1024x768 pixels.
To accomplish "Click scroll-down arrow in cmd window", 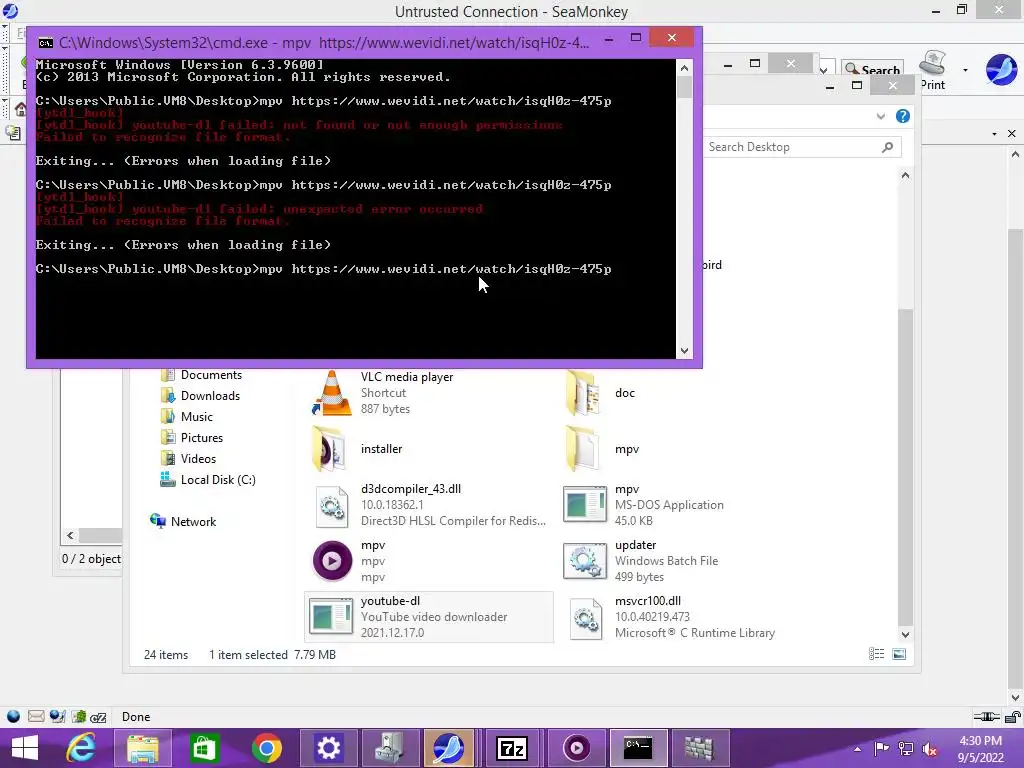I will pos(684,351).
